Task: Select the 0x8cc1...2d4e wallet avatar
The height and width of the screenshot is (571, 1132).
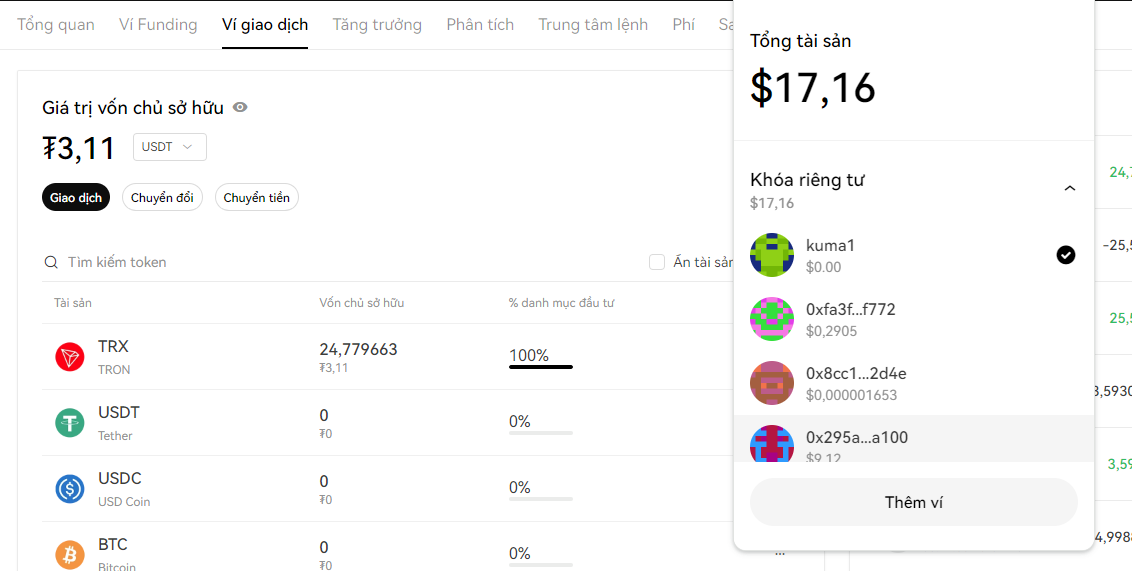Action: click(x=772, y=383)
